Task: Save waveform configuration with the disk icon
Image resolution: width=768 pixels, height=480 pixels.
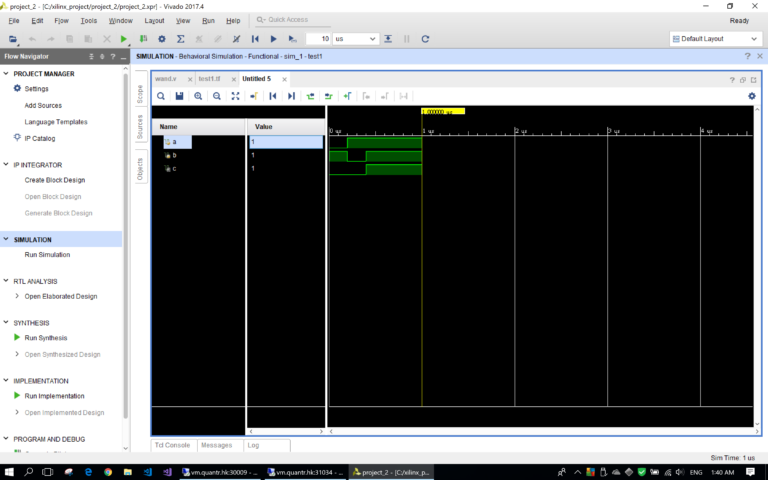Action: (179, 96)
